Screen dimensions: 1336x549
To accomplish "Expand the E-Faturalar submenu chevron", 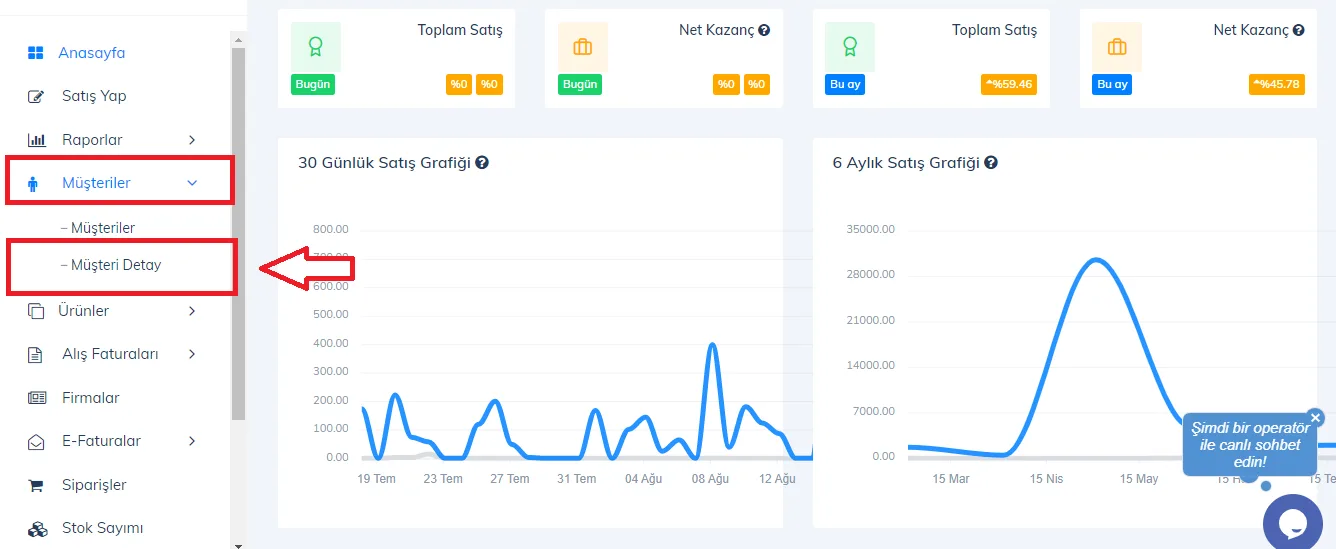I will click(192, 441).
